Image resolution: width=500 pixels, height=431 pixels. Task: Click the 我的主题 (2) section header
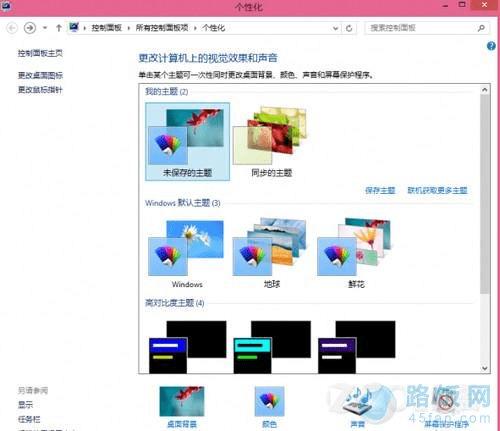166,92
